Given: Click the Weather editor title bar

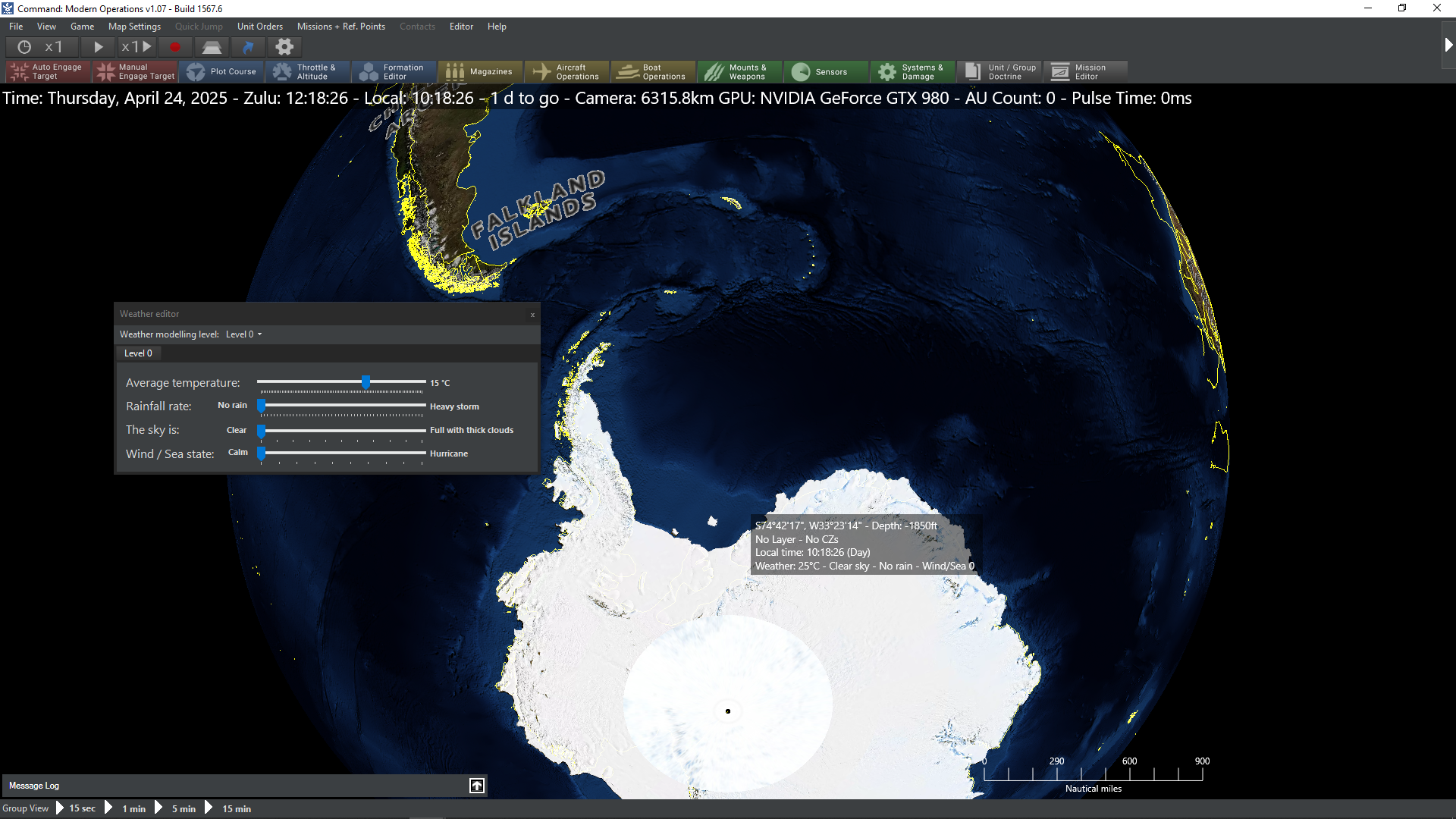Looking at the screenshot, I should click(326, 314).
